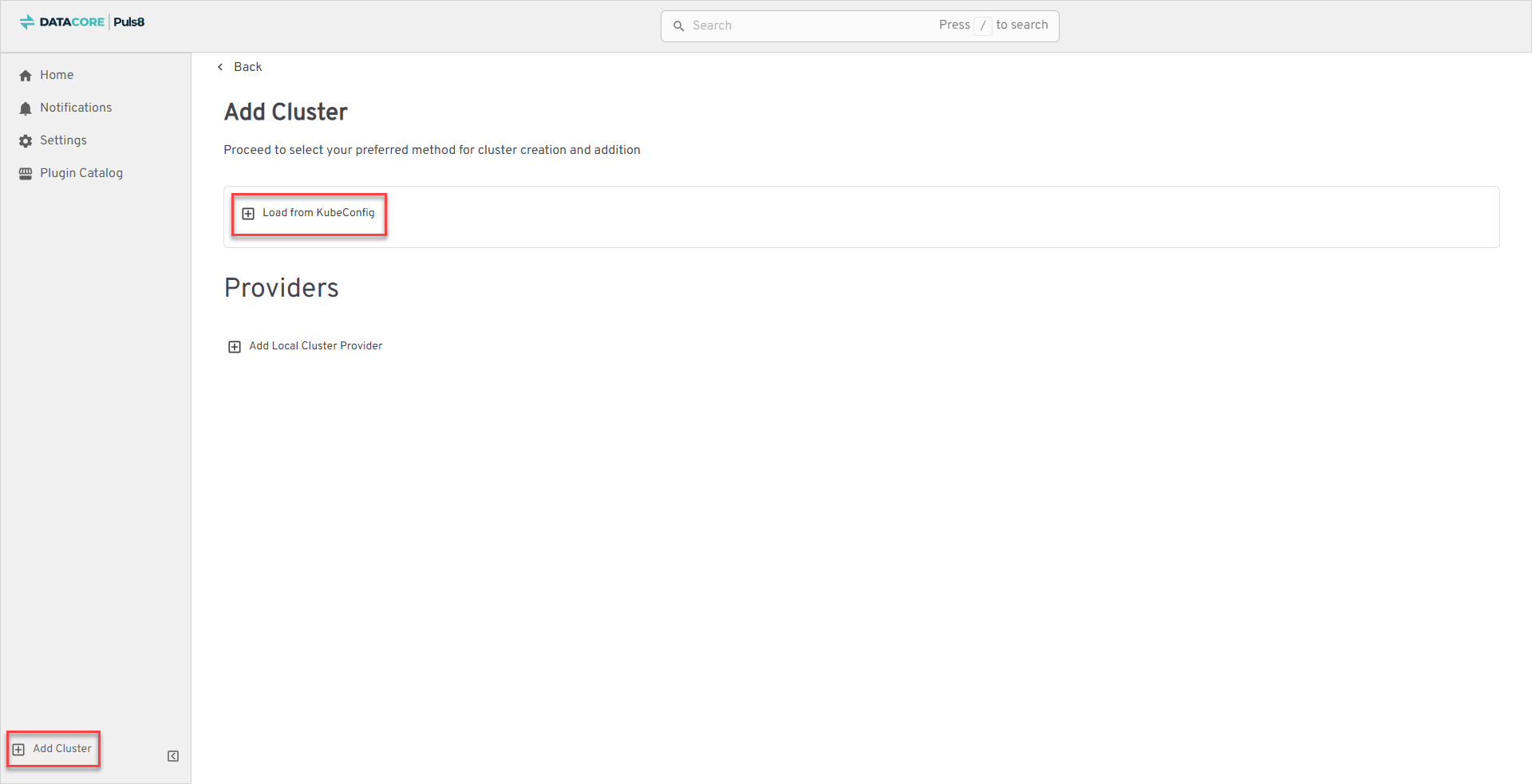Viewport: 1532px width, 784px height.
Task: Collapse the left sidebar panel
Action: 173,756
